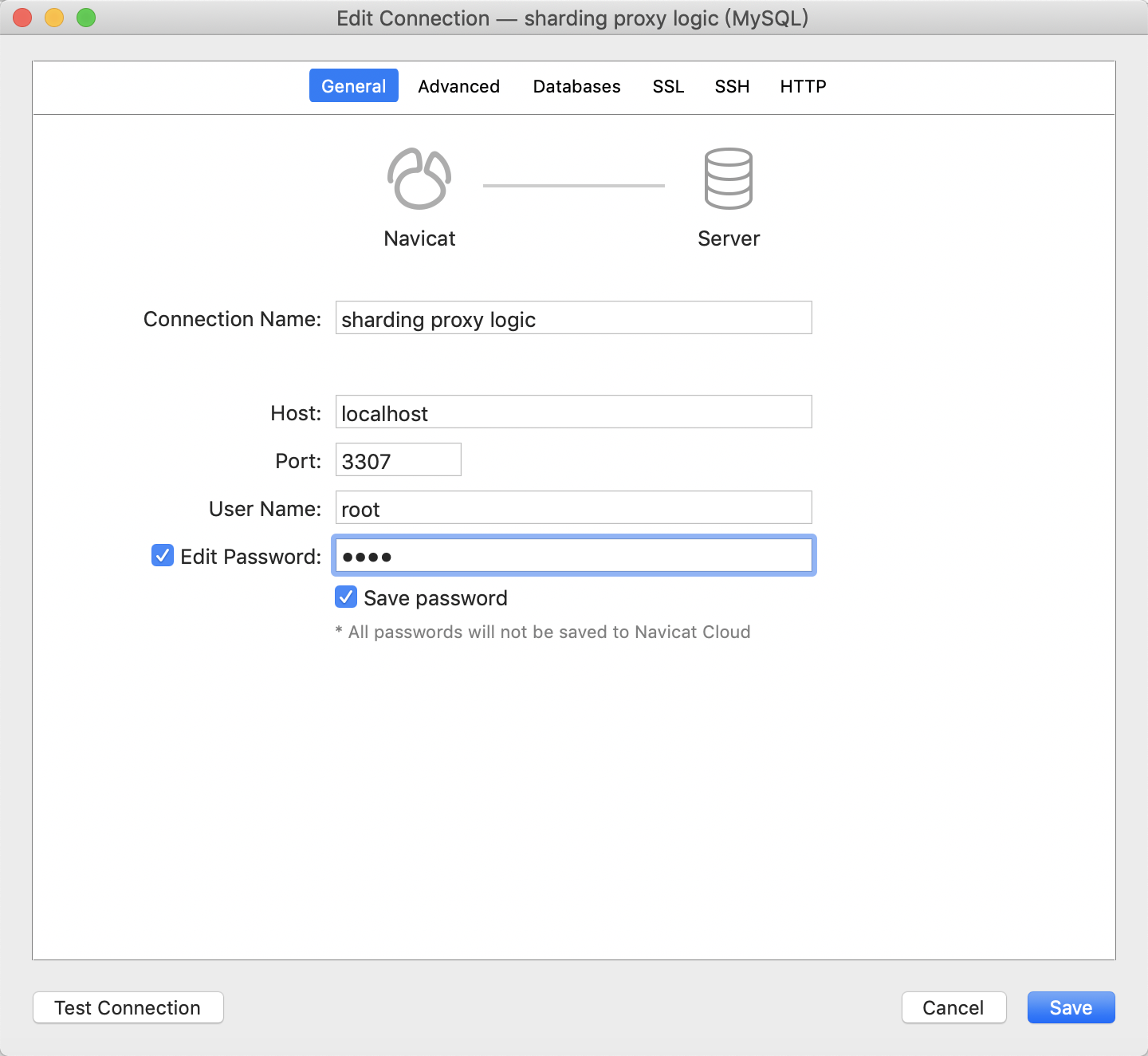
Task: Click the masked password entry field
Action: pyautogui.click(x=572, y=555)
